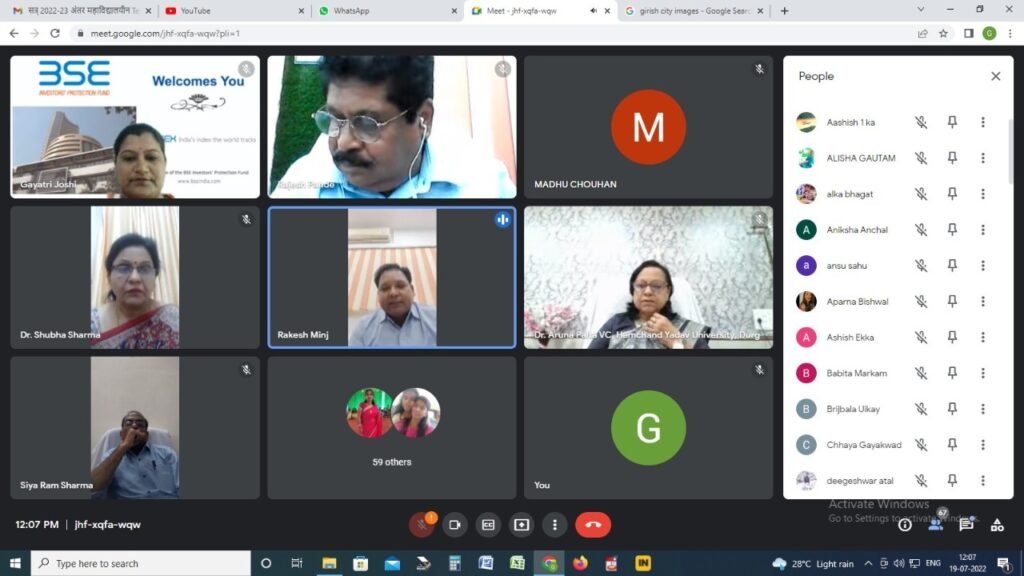Pin Chhaya Gayakwad to the screen
The image size is (1024, 576).
[x=952, y=445]
